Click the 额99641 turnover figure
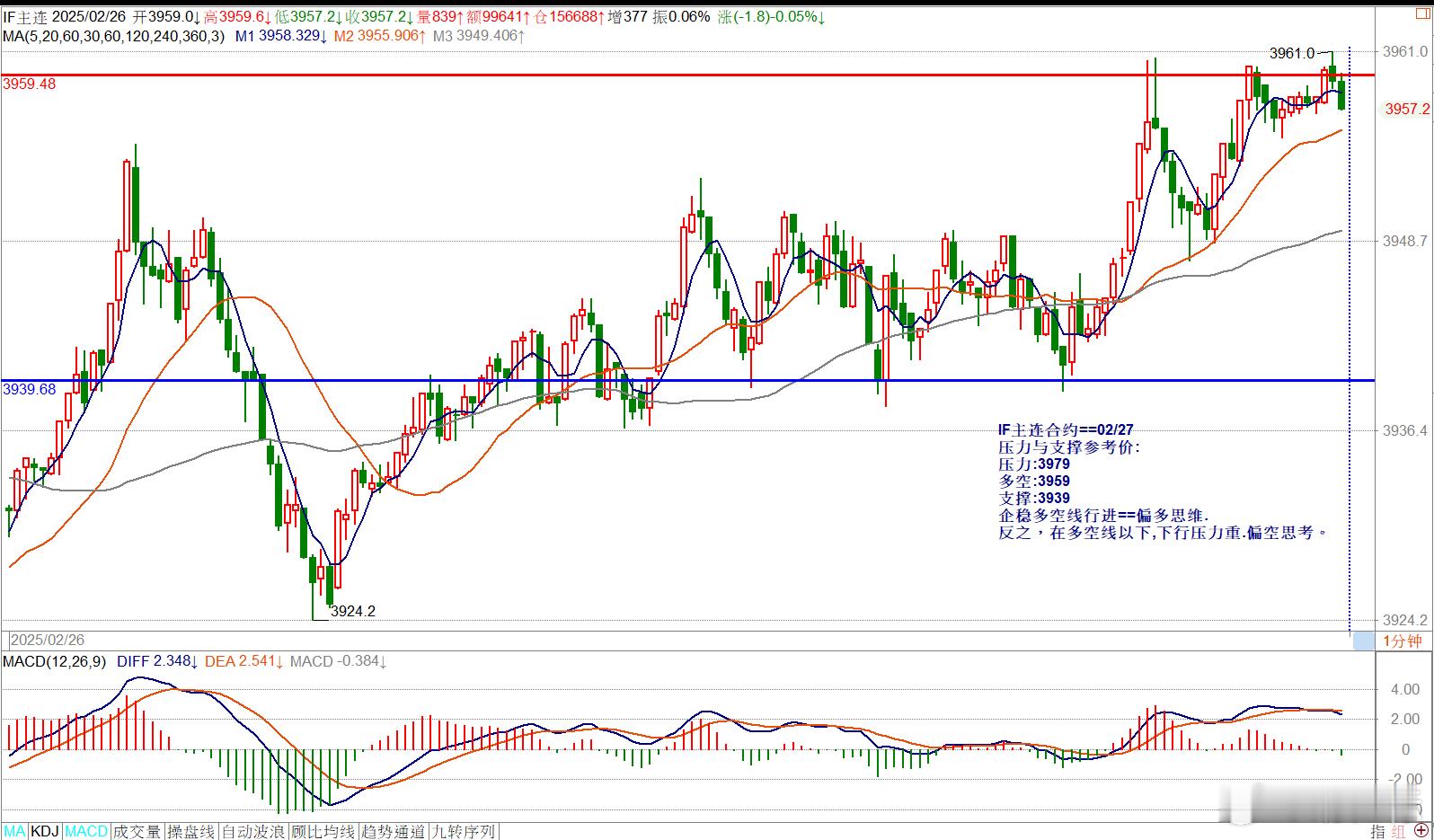This screenshot has height=840, width=1434. click(499, 17)
